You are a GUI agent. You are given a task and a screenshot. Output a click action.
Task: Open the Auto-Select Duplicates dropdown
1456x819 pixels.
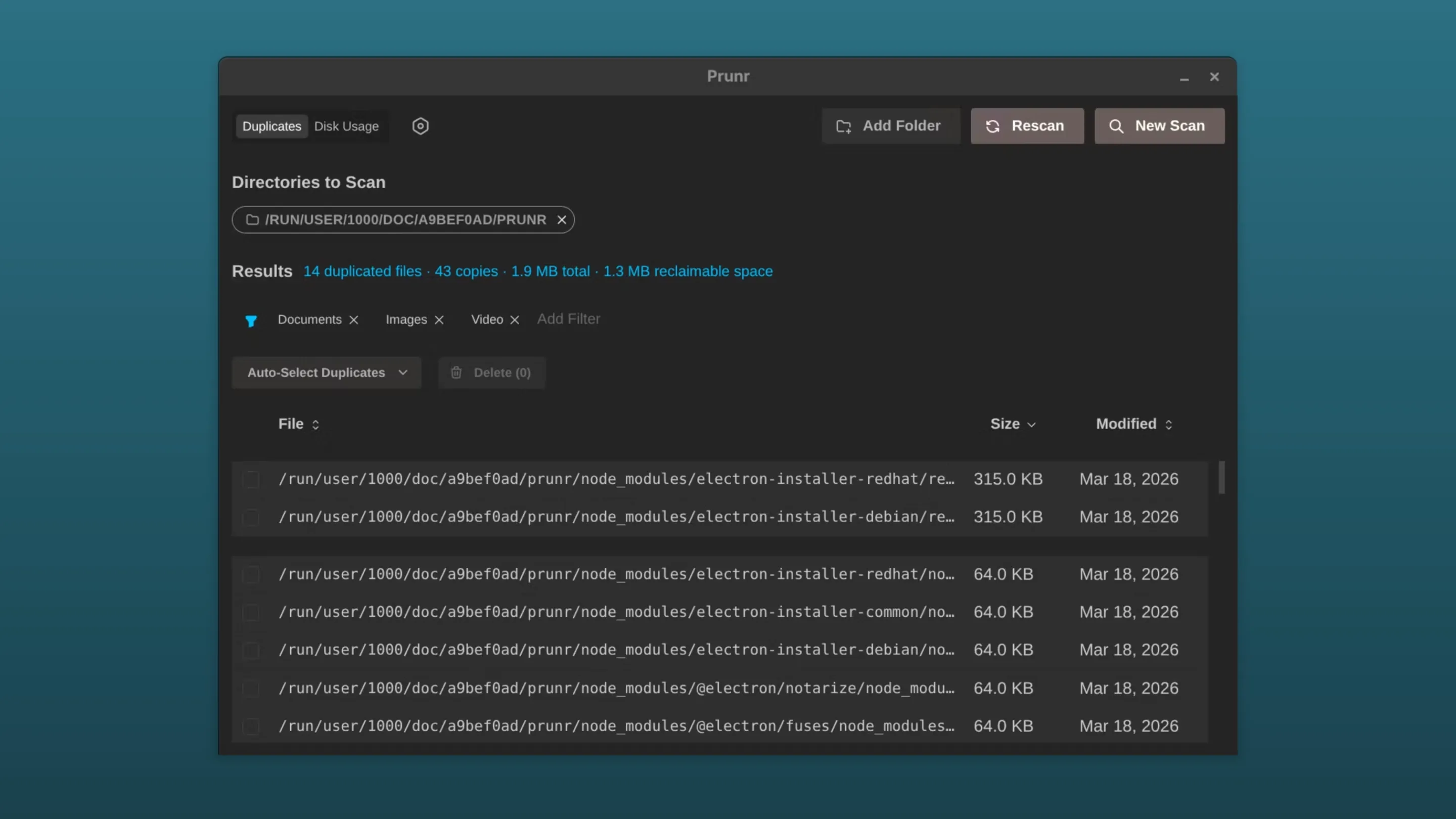326,373
